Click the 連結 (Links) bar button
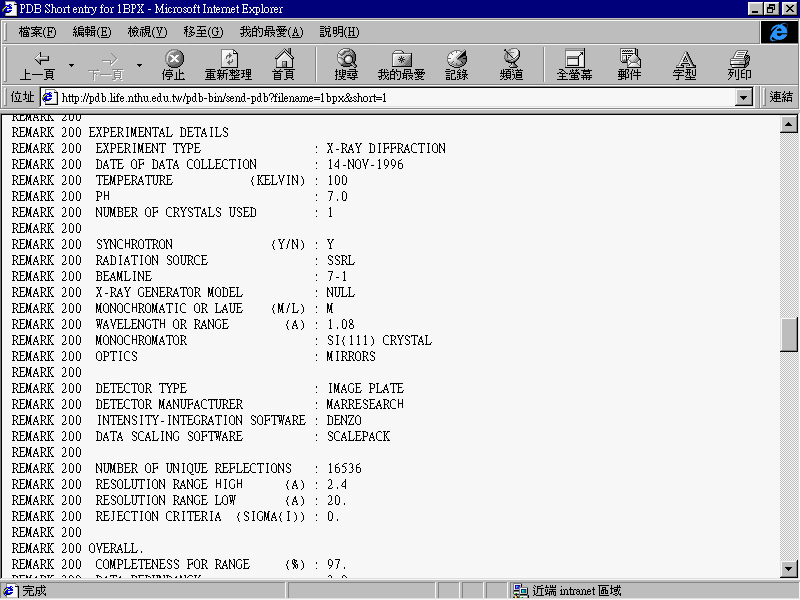This screenshot has width=800, height=600. point(781,97)
